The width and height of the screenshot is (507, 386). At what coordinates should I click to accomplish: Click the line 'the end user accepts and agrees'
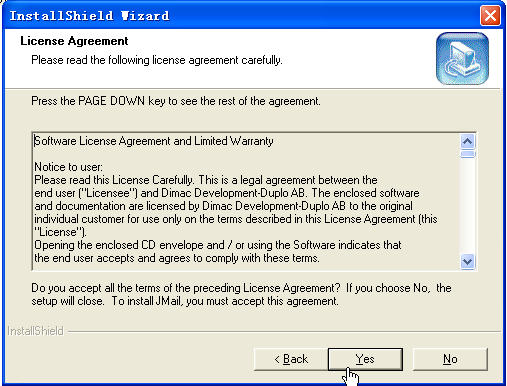177,258
